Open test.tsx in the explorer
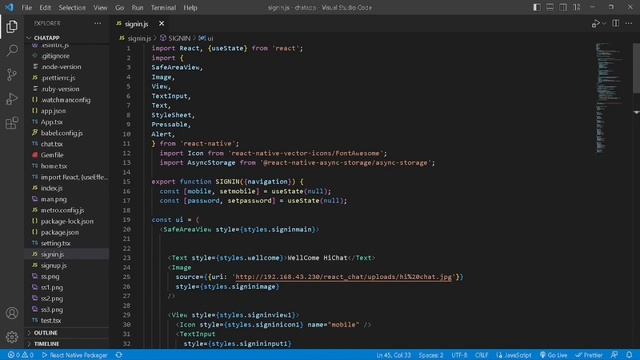The width and height of the screenshot is (640, 360). click(x=51, y=320)
